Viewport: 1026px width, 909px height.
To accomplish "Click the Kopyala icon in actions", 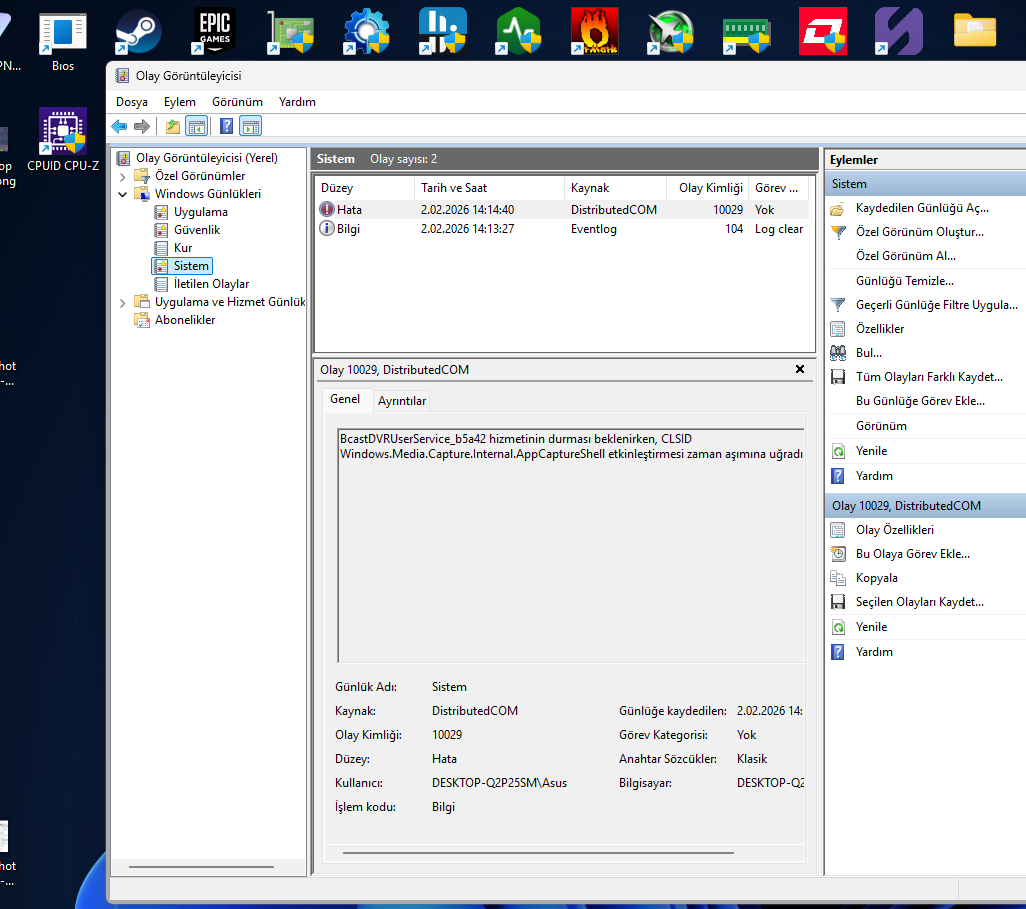I will [838, 578].
